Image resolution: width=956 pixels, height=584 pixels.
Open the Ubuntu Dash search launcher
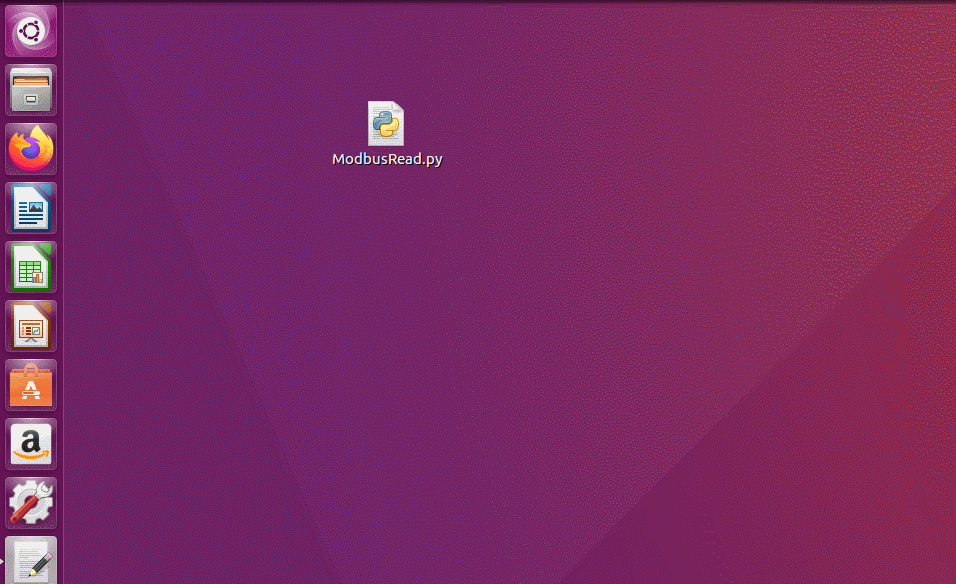point(31,31)
